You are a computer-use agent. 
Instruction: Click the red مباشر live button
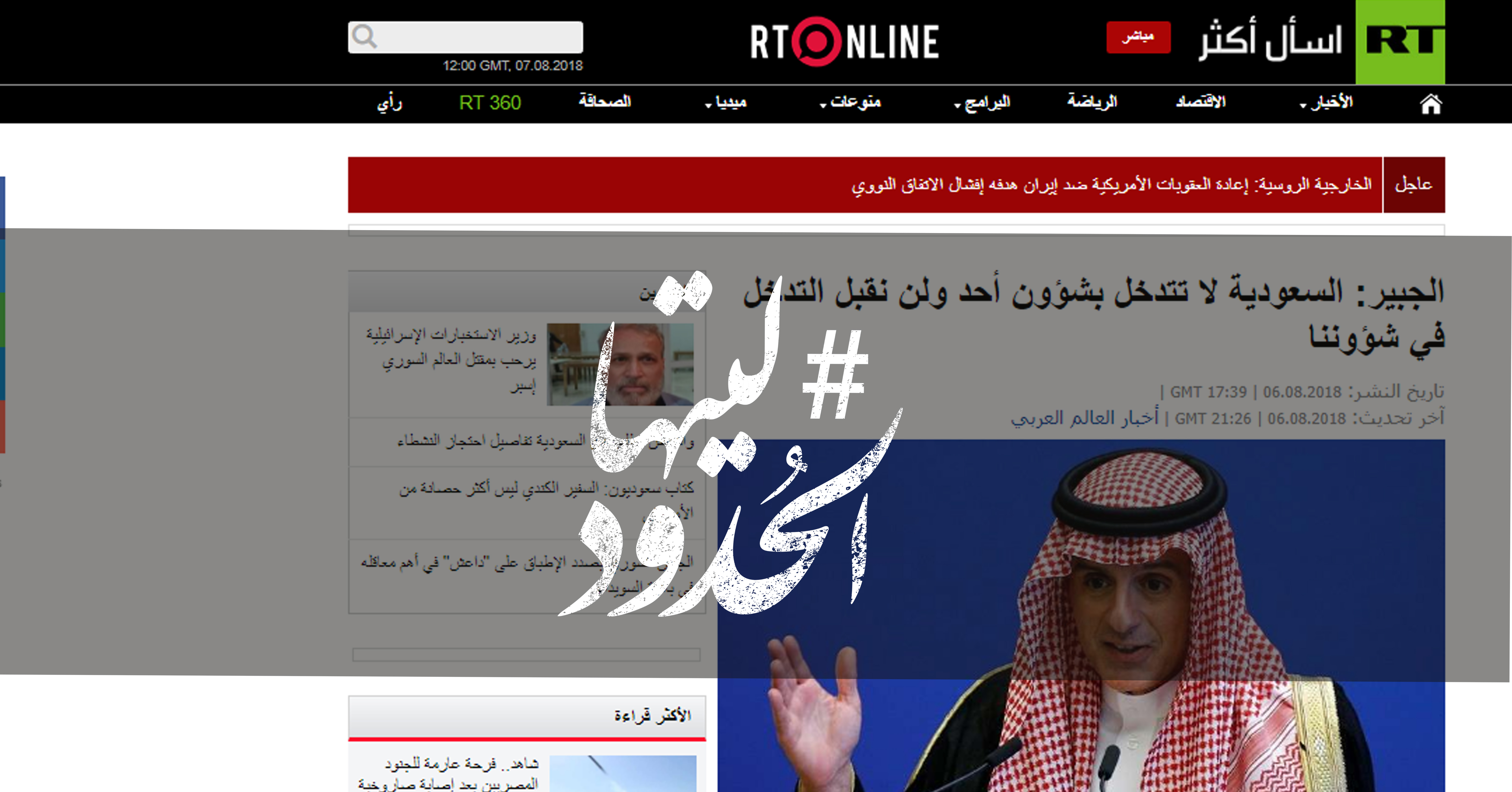(x=1139, y=38)
